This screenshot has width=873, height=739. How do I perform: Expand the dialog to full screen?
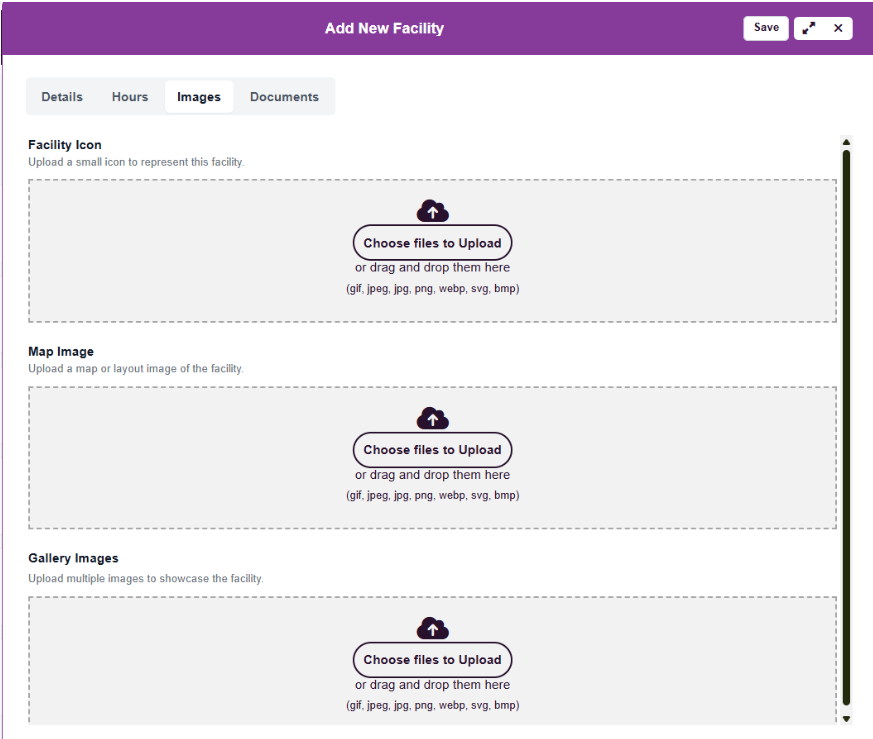tap(809, 28)
